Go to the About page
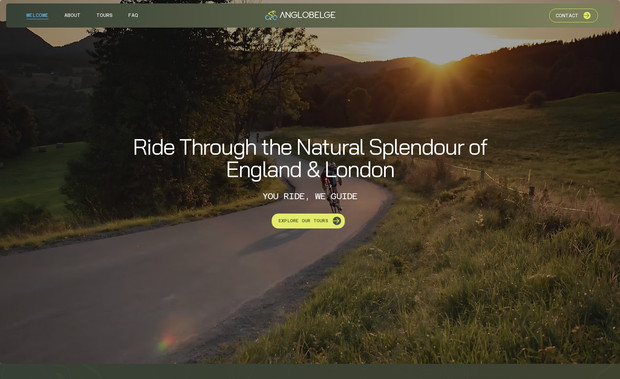 [x=72, y=15]
